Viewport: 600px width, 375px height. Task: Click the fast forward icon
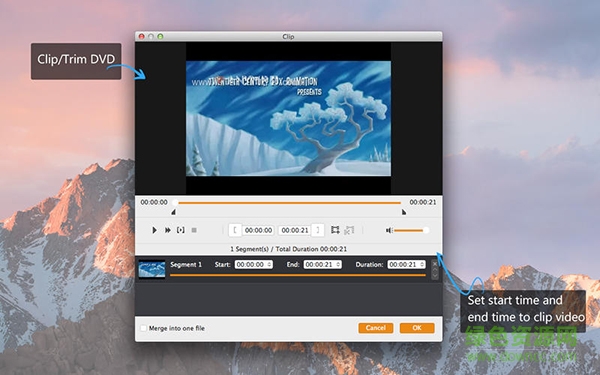168,230
